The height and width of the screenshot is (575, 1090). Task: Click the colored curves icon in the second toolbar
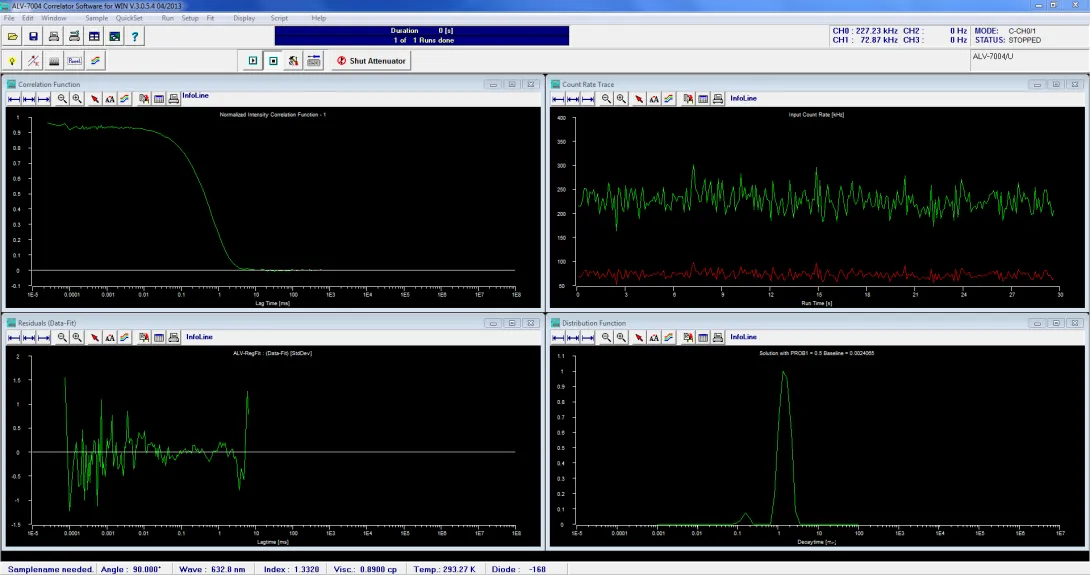coord(95,60)
